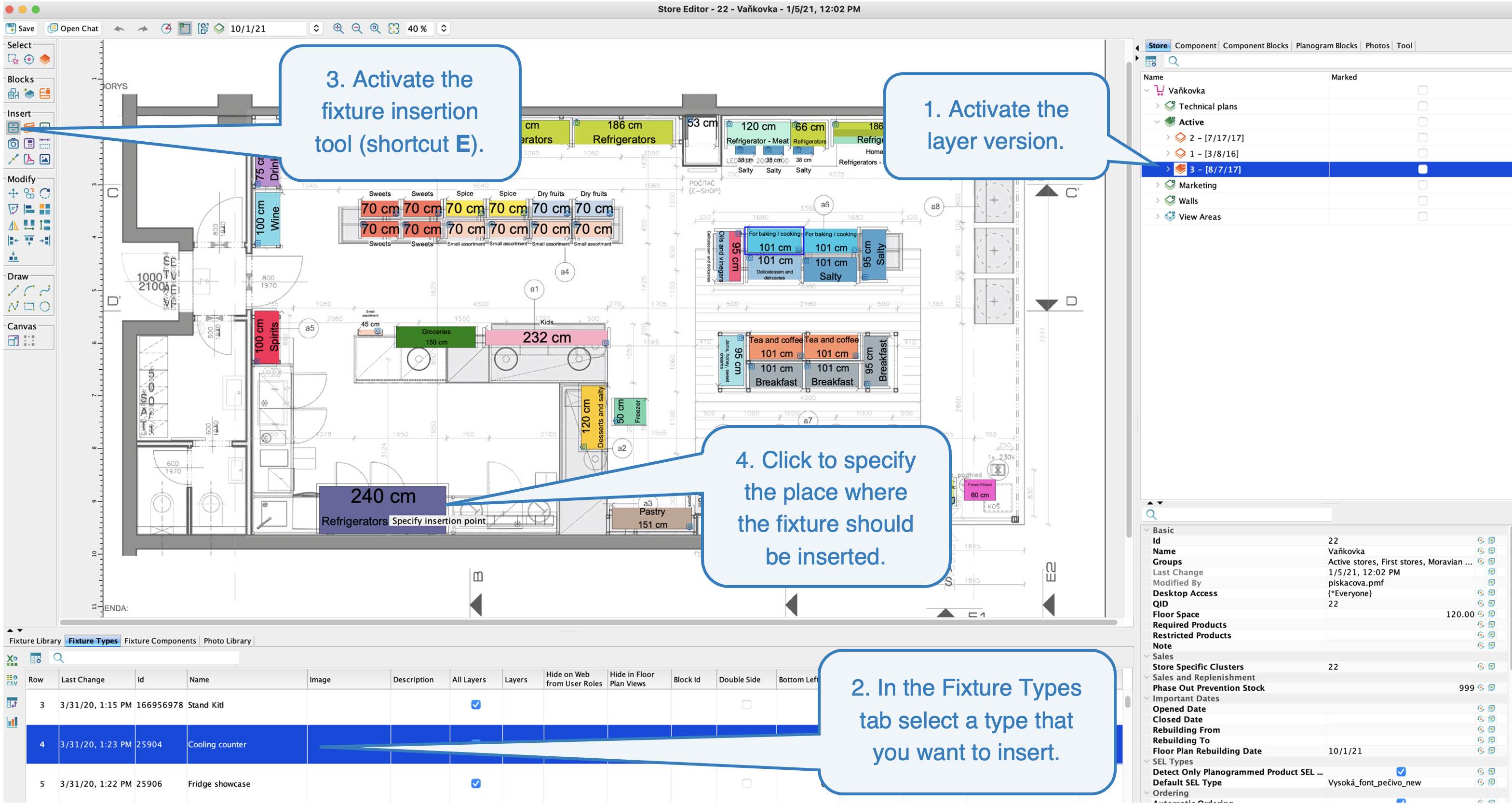Viewport: 1512px width, 805px height.
Task: Expand the View Areas tree node
Action: point(1157,216)
